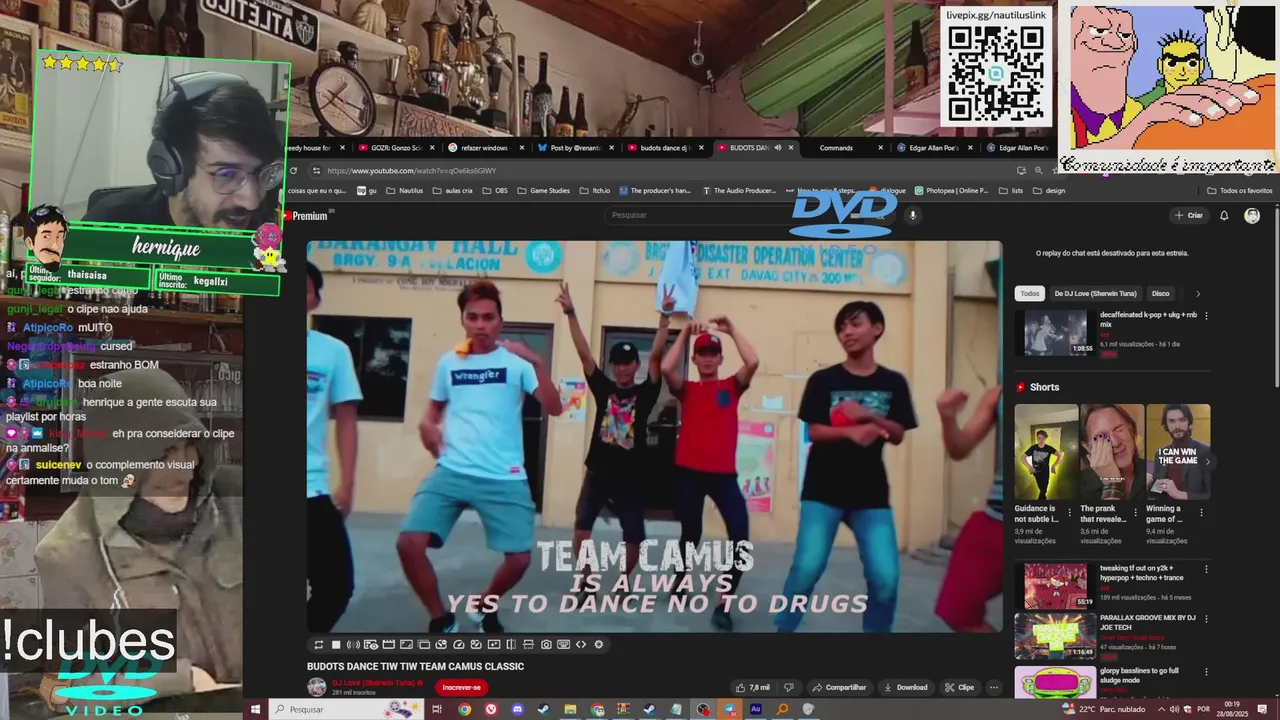Open the Windows Start menu
The width and height of the screenshot is (1280, 720).
pos(255,710)
